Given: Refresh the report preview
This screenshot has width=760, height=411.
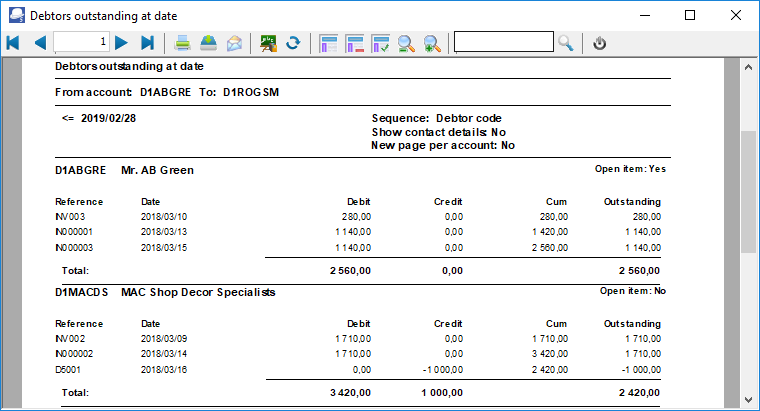Looking at the screenshot, I should tap(293, 43).
